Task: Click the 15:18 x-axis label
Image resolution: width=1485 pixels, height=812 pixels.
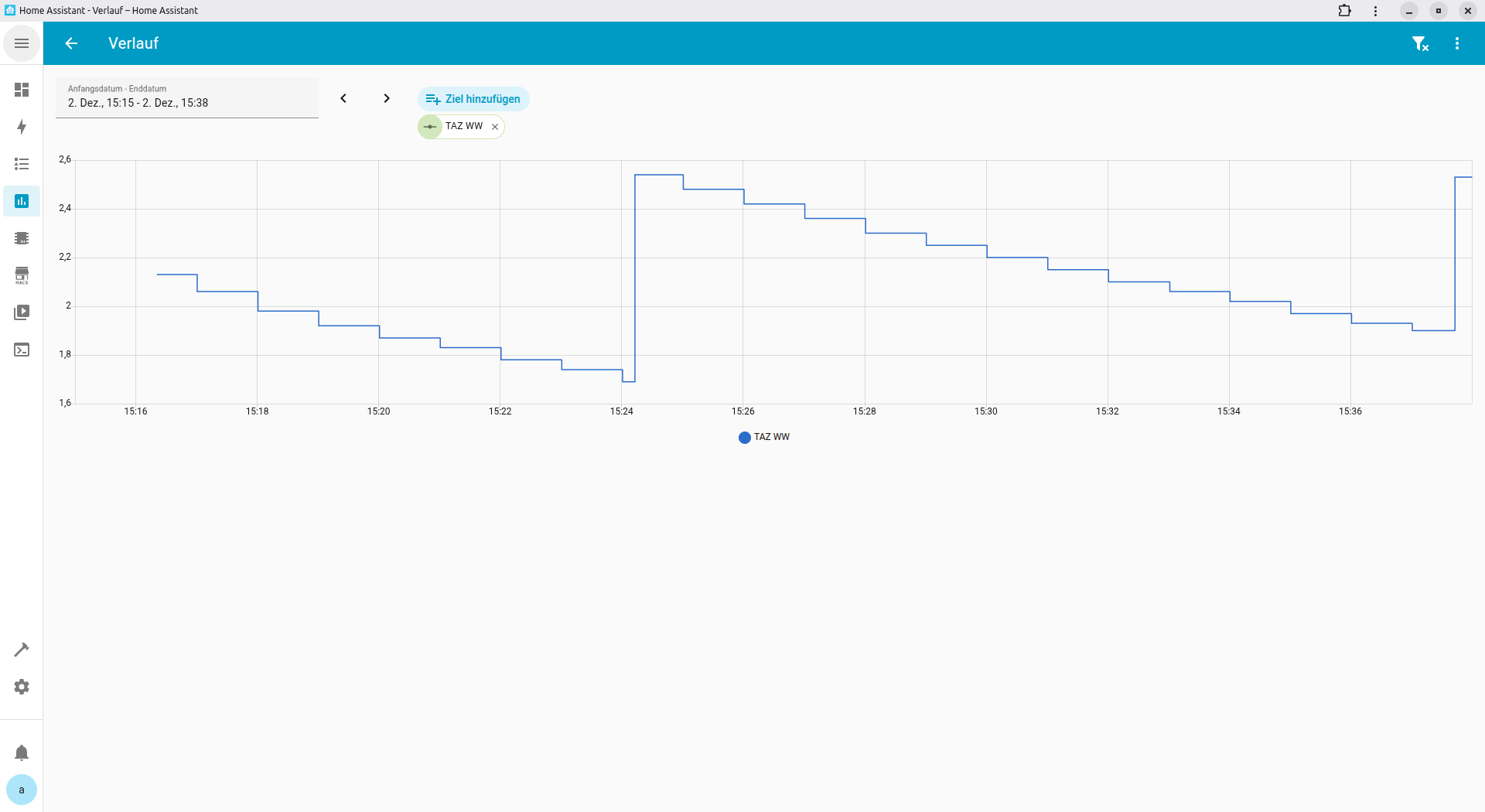Action: pyautogui.click(x=258, y=411)
